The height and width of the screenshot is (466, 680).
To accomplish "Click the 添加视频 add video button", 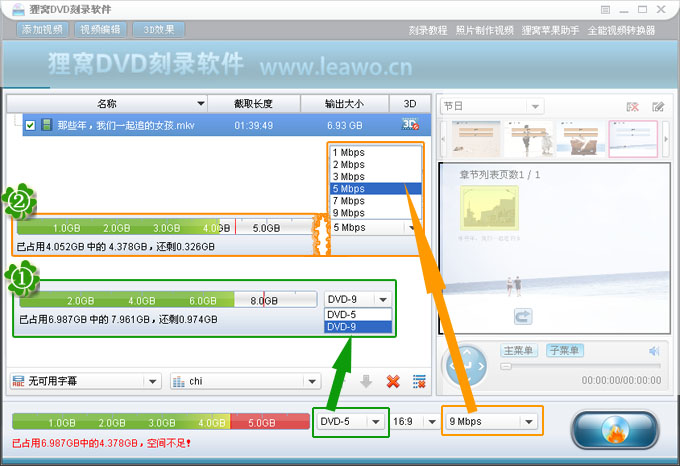I will coord(42,29).
